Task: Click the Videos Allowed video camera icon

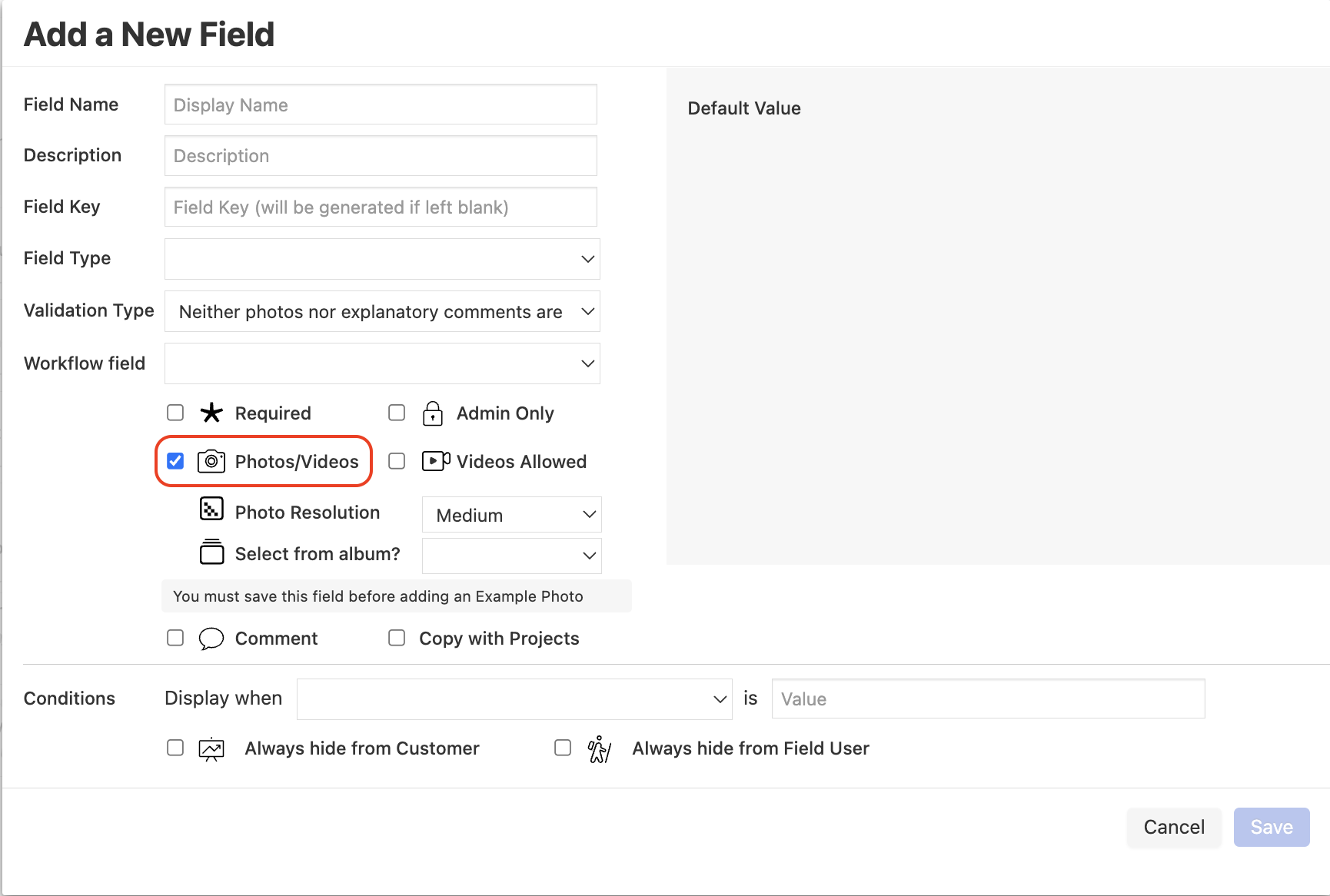Action: 436,461
